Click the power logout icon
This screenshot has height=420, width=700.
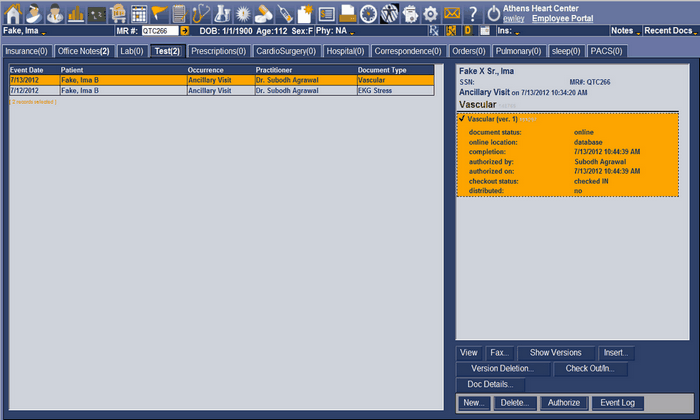[493, 14]
